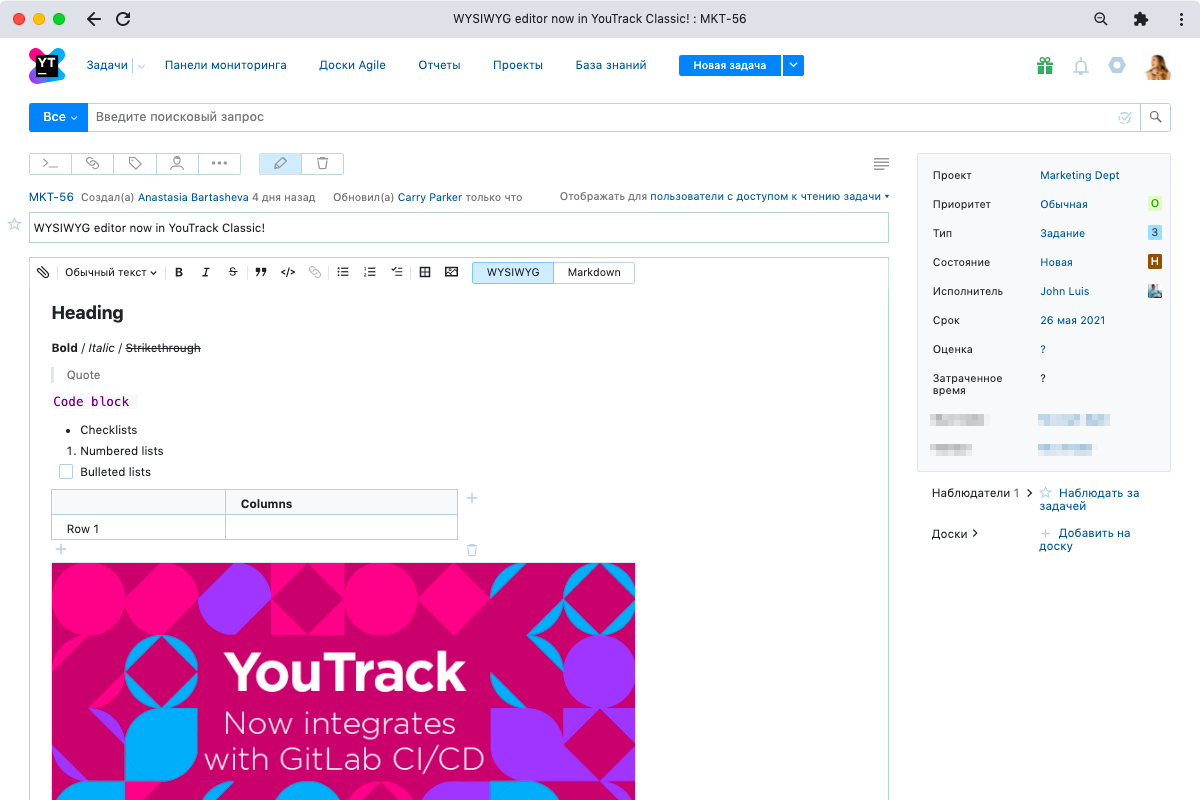Apply italic formatting
The height and width of the screenshot is (800, 1200).
pyautogui.click(x=206, y=272)
